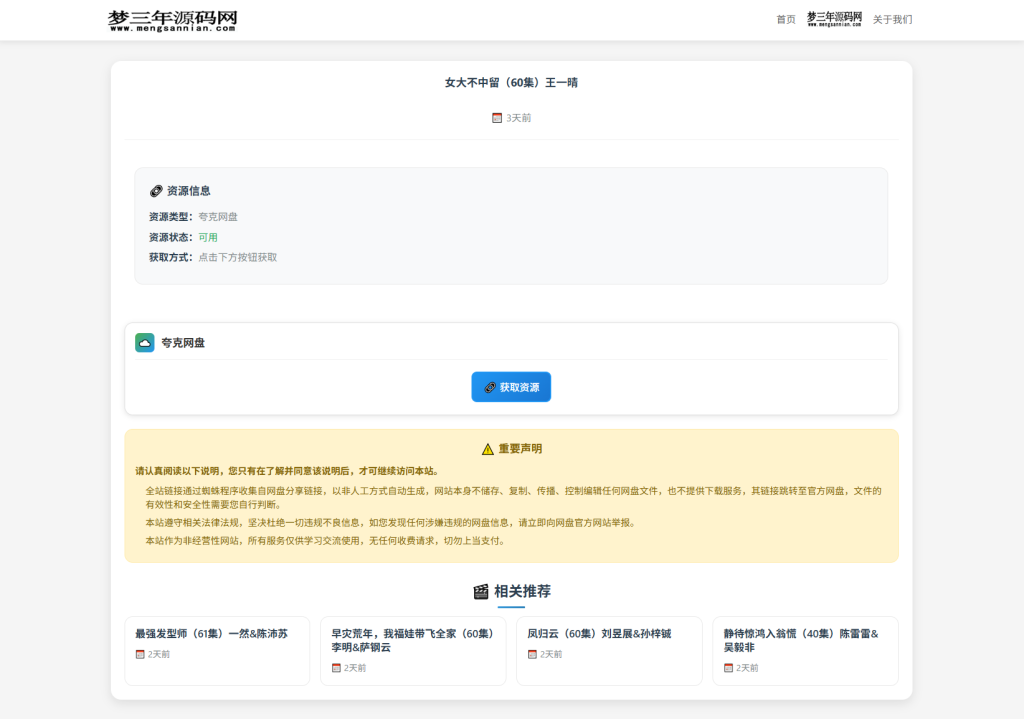Click calendar icon in 静待惊鸿入翁慌 card
Screen dimensions: 1024x719
pyautogui.click(x=728, y=668)
